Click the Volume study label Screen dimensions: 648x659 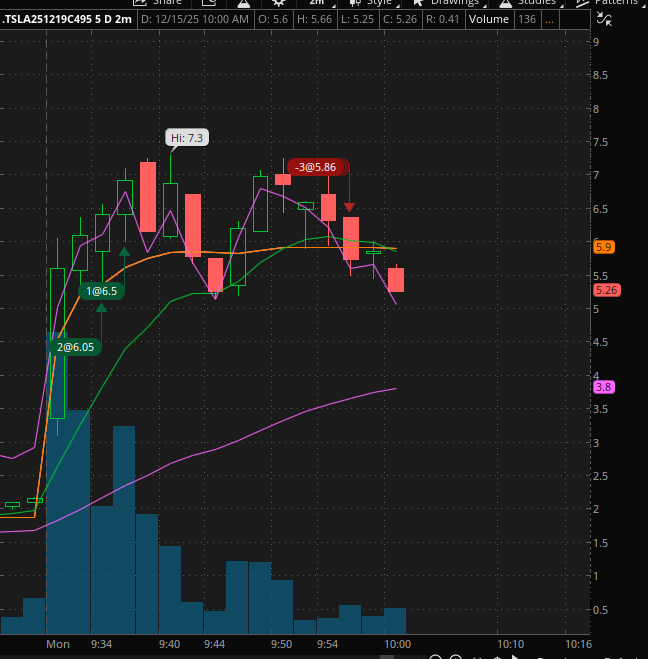[x=489, y=19]
